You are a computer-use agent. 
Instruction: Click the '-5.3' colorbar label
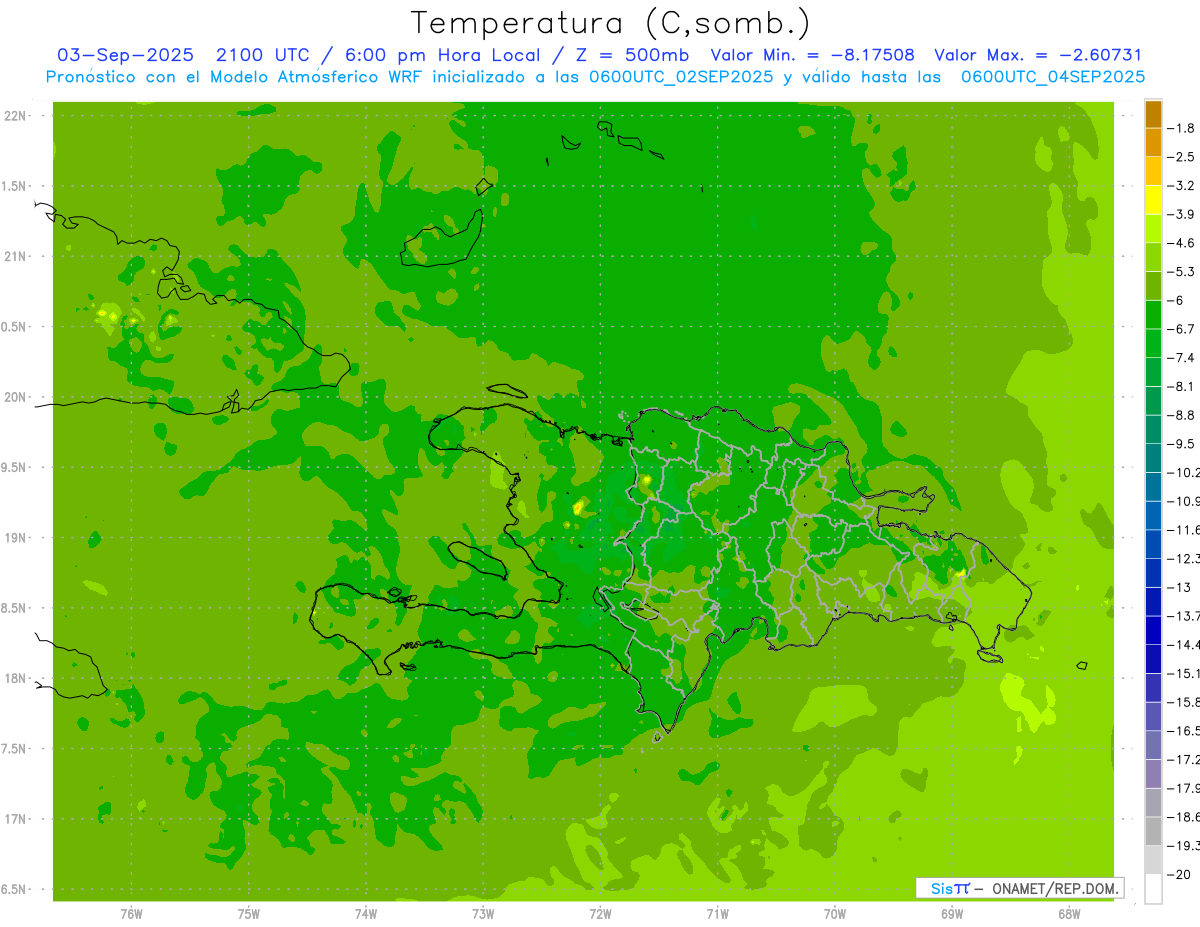coord(1181,271)
